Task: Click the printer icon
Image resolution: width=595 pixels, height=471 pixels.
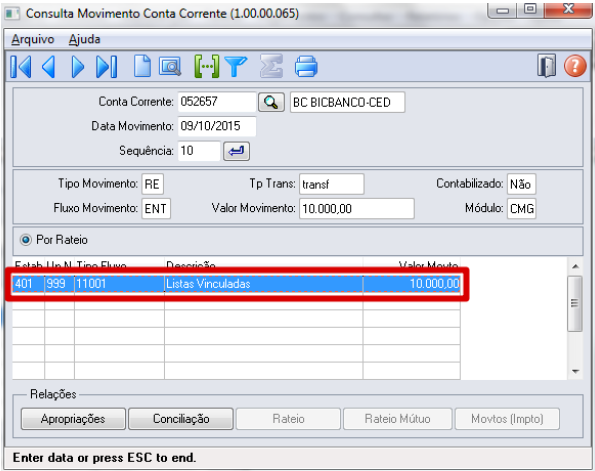Action: click(x=306, y=66)
